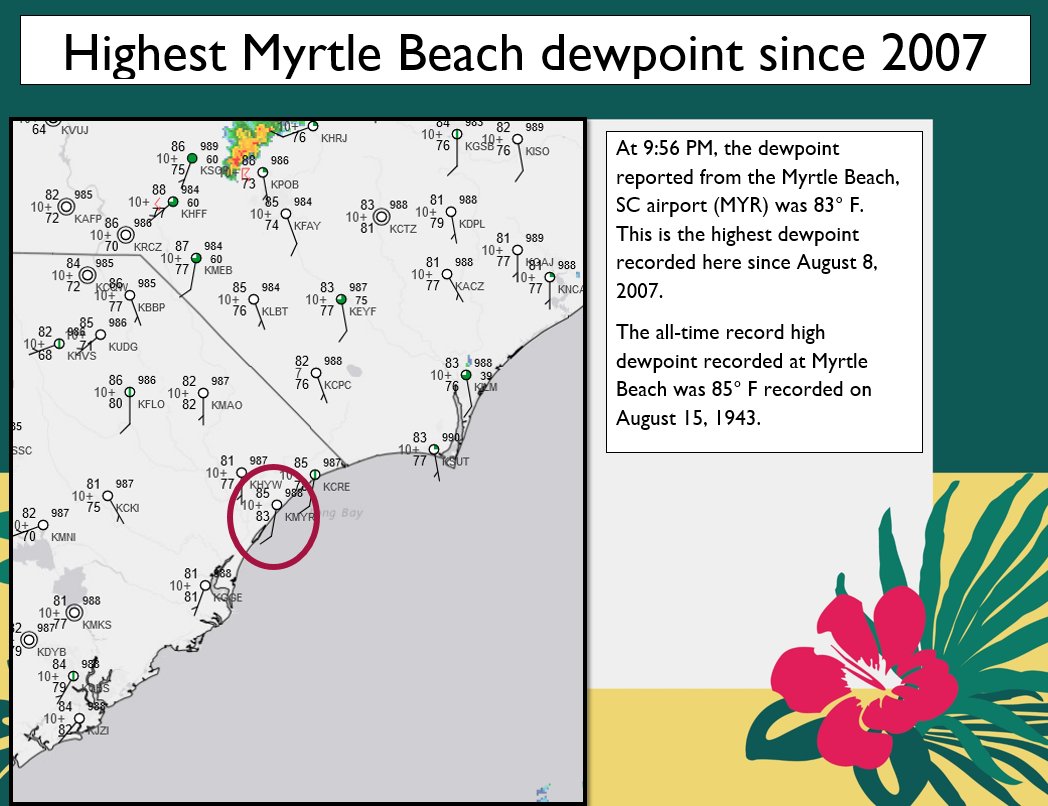The image size is (1048, 806).
Task: Click the KRCZ double-circle station marker
Action: point(126,235)
